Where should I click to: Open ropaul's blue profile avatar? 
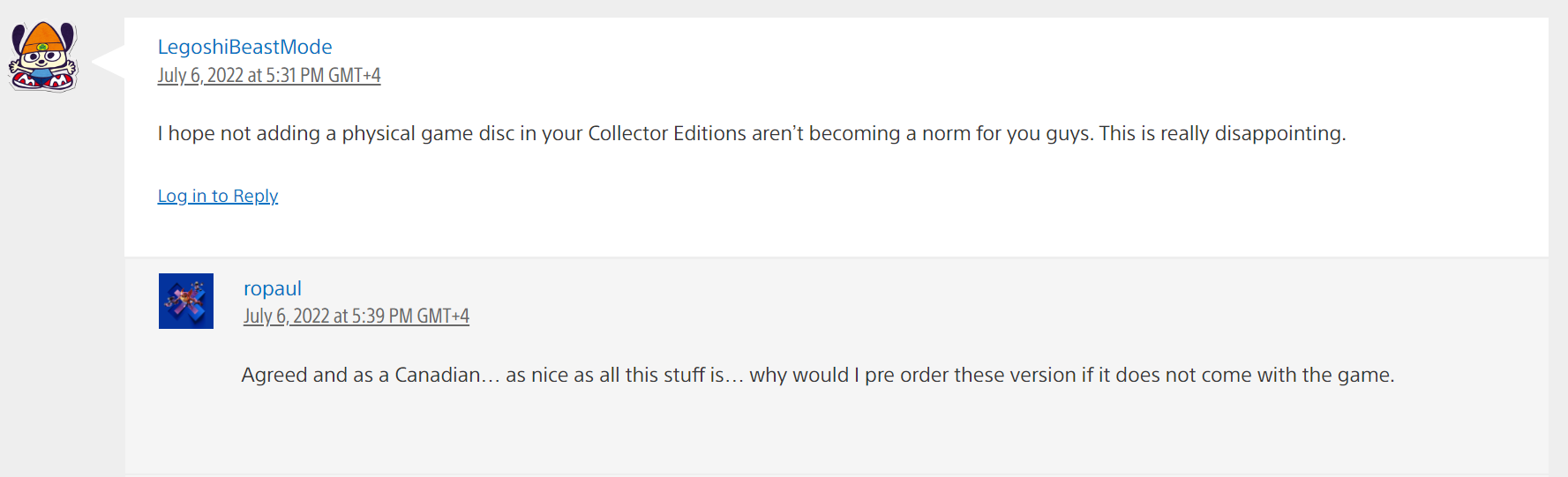click(x=186, y=301)
